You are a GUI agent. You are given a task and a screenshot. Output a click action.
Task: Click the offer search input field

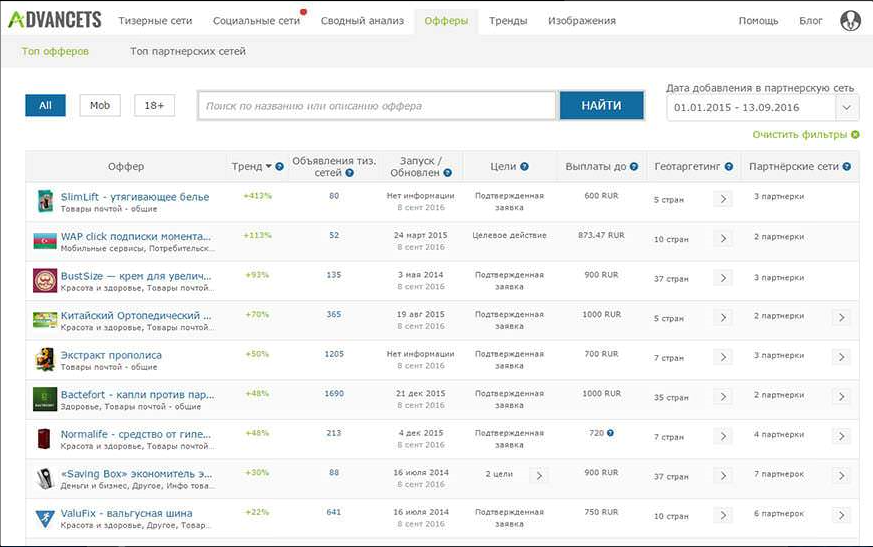(x=377, y=106)
